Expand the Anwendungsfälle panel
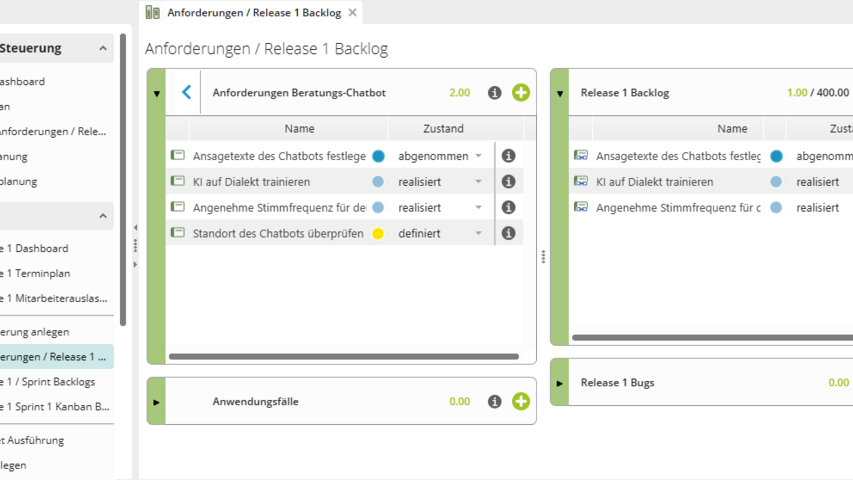 [156, 403]
